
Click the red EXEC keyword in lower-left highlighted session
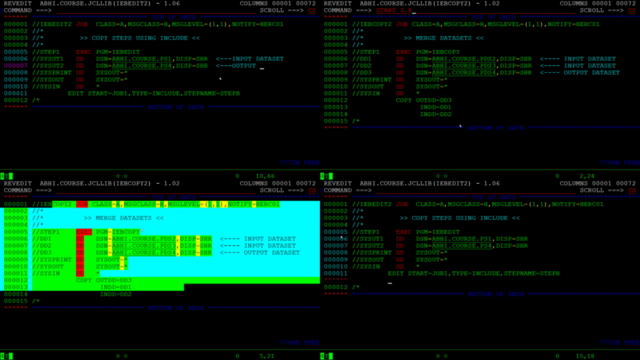[x=84, y=232]
